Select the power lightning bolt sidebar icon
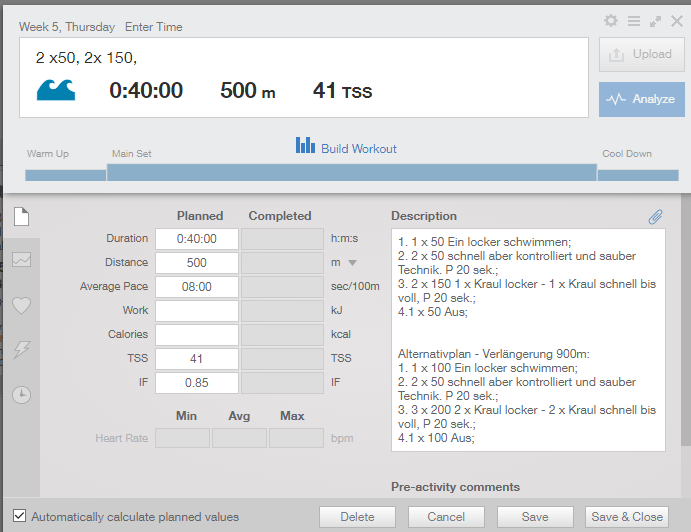Screen dimensions: 691x532 point(21,349)
